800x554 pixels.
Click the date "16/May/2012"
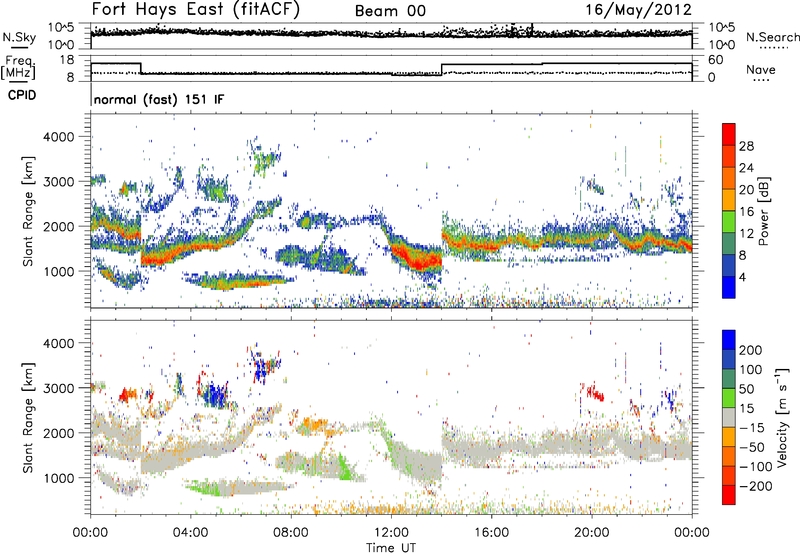coord(638,9)
